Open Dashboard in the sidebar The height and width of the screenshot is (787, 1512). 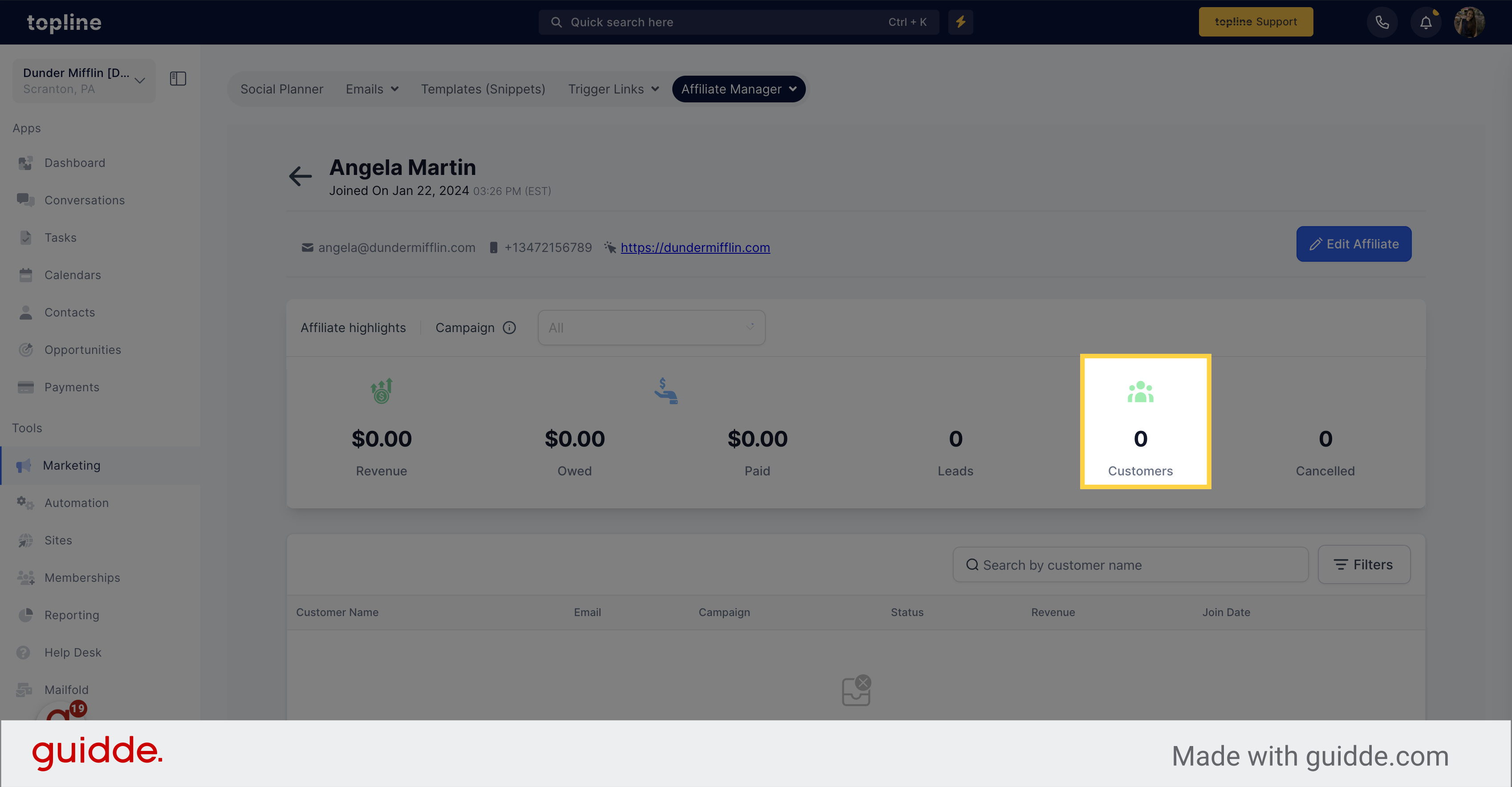point(75,163)
